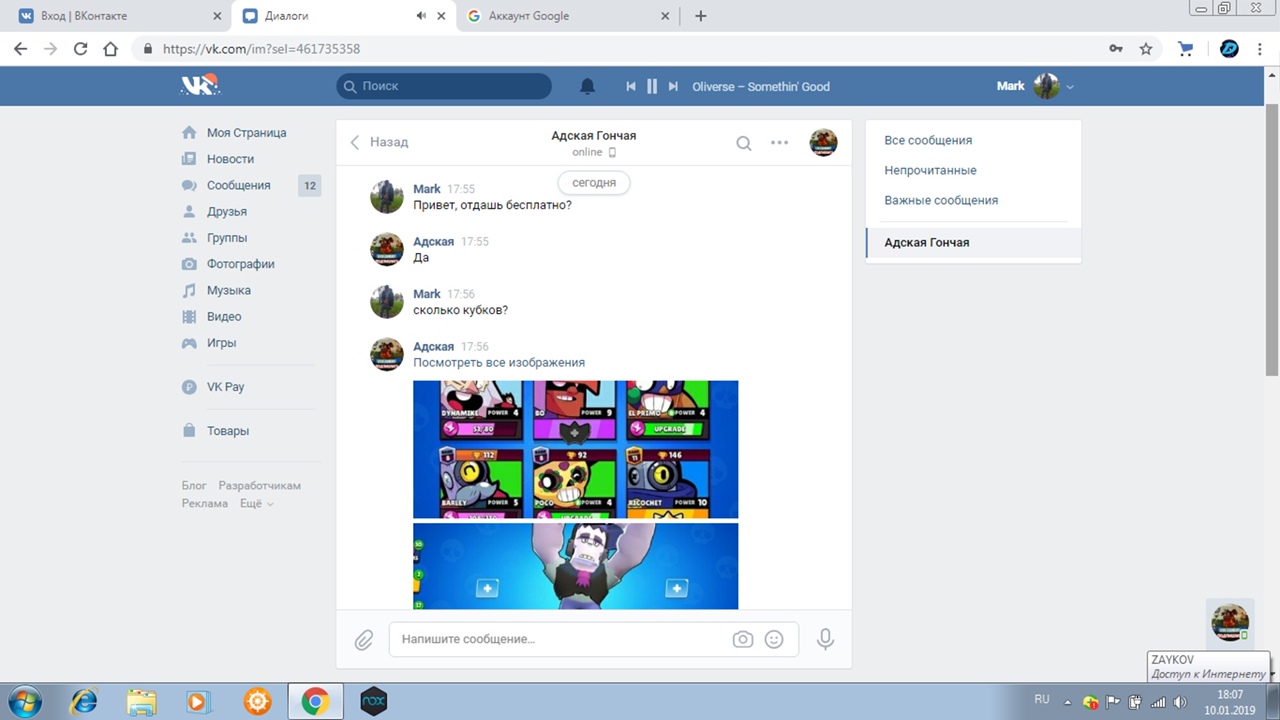Pause the currently playing song
Viewport: 1280px width, 720px height.
pos(652,87)
